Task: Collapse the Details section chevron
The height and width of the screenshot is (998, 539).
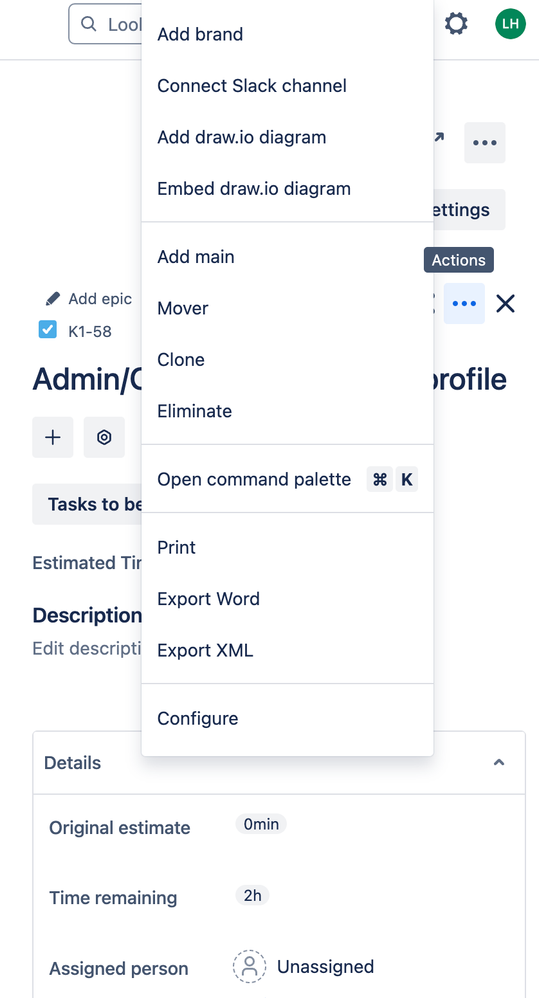Action: click(499, 763)
